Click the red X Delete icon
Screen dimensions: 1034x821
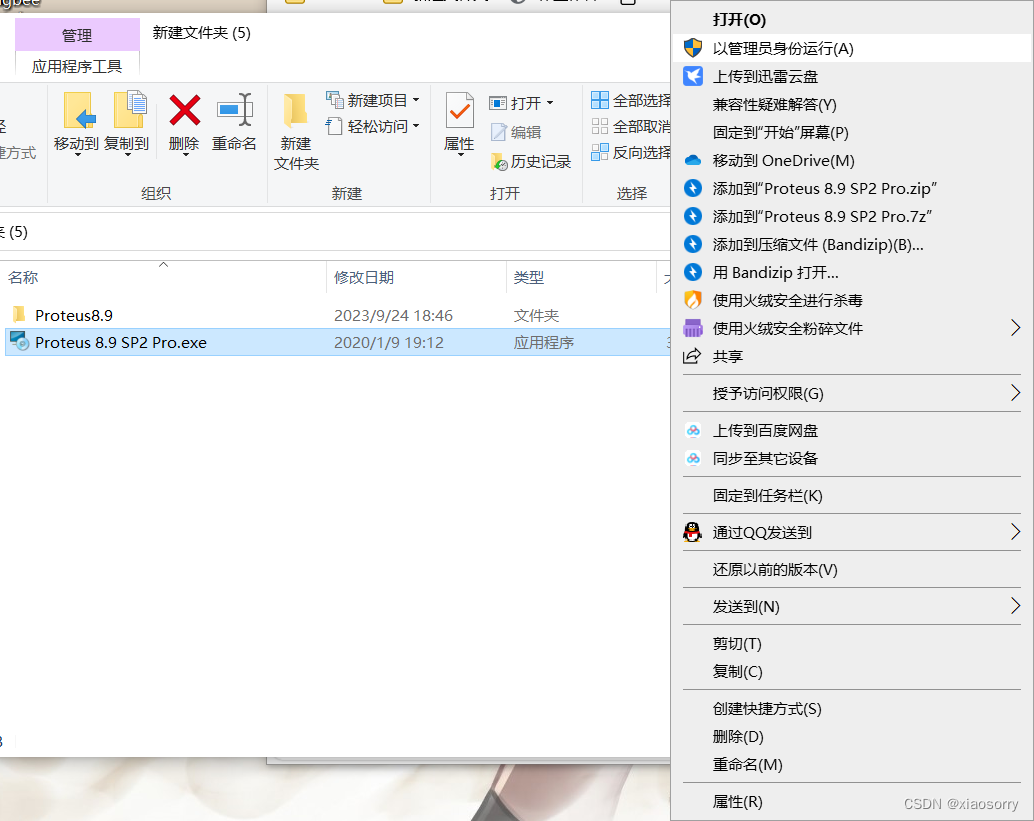point(185,110)
